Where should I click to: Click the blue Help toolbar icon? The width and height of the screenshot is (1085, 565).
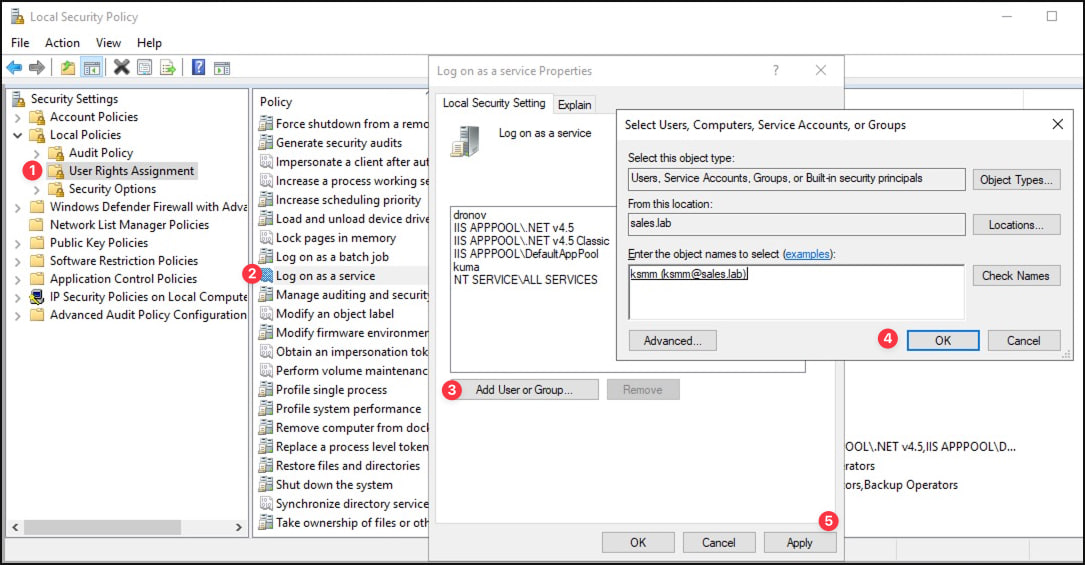tap(199, 67)
